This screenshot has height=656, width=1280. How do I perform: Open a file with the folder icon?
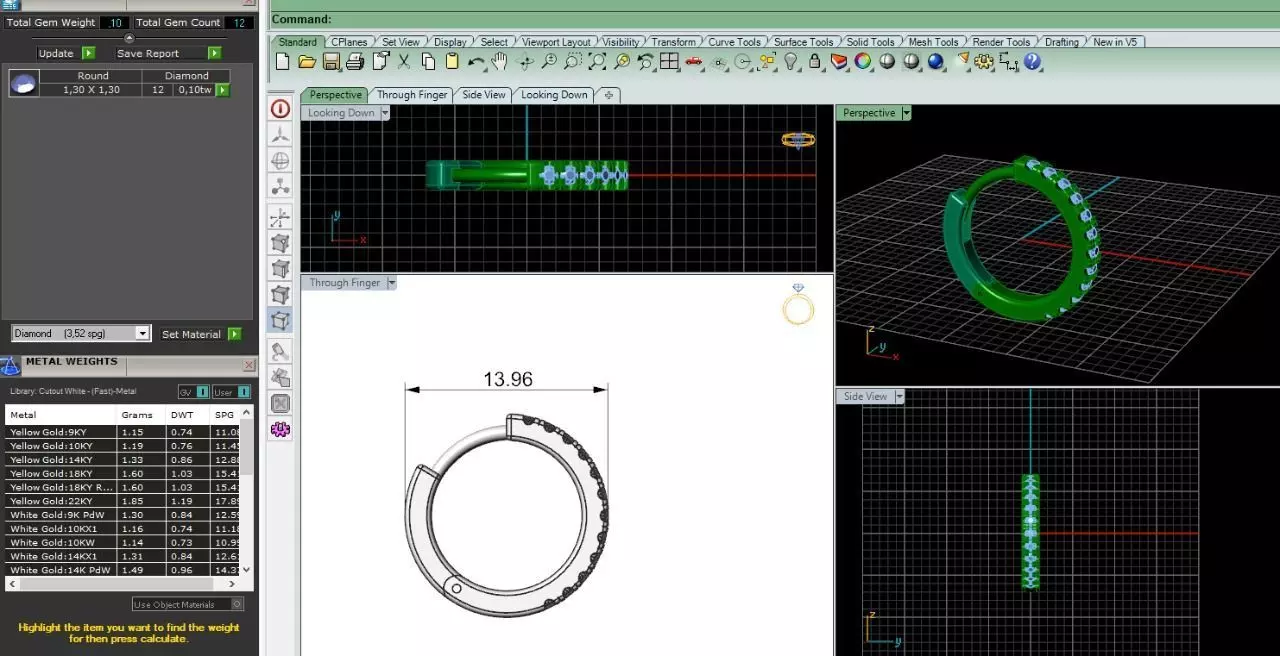307,62
